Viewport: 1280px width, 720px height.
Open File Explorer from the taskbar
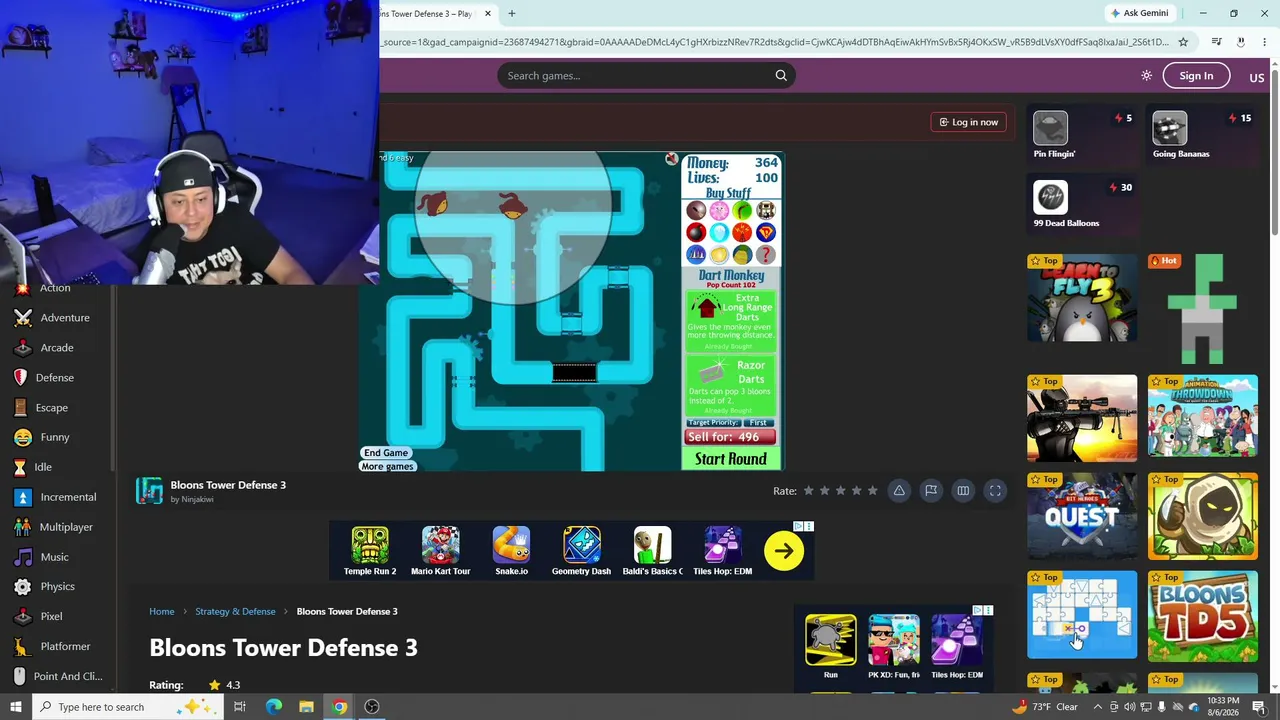click(x=307, y=707)
